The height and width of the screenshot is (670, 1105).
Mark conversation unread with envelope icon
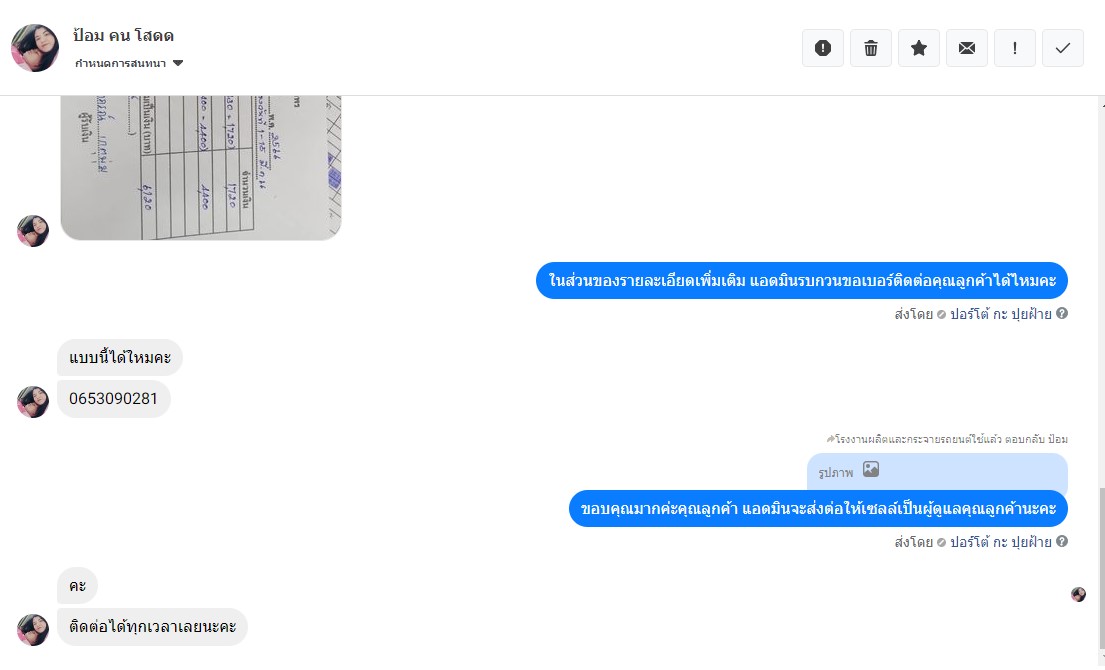pyautogui.click(x=966, y=48)
